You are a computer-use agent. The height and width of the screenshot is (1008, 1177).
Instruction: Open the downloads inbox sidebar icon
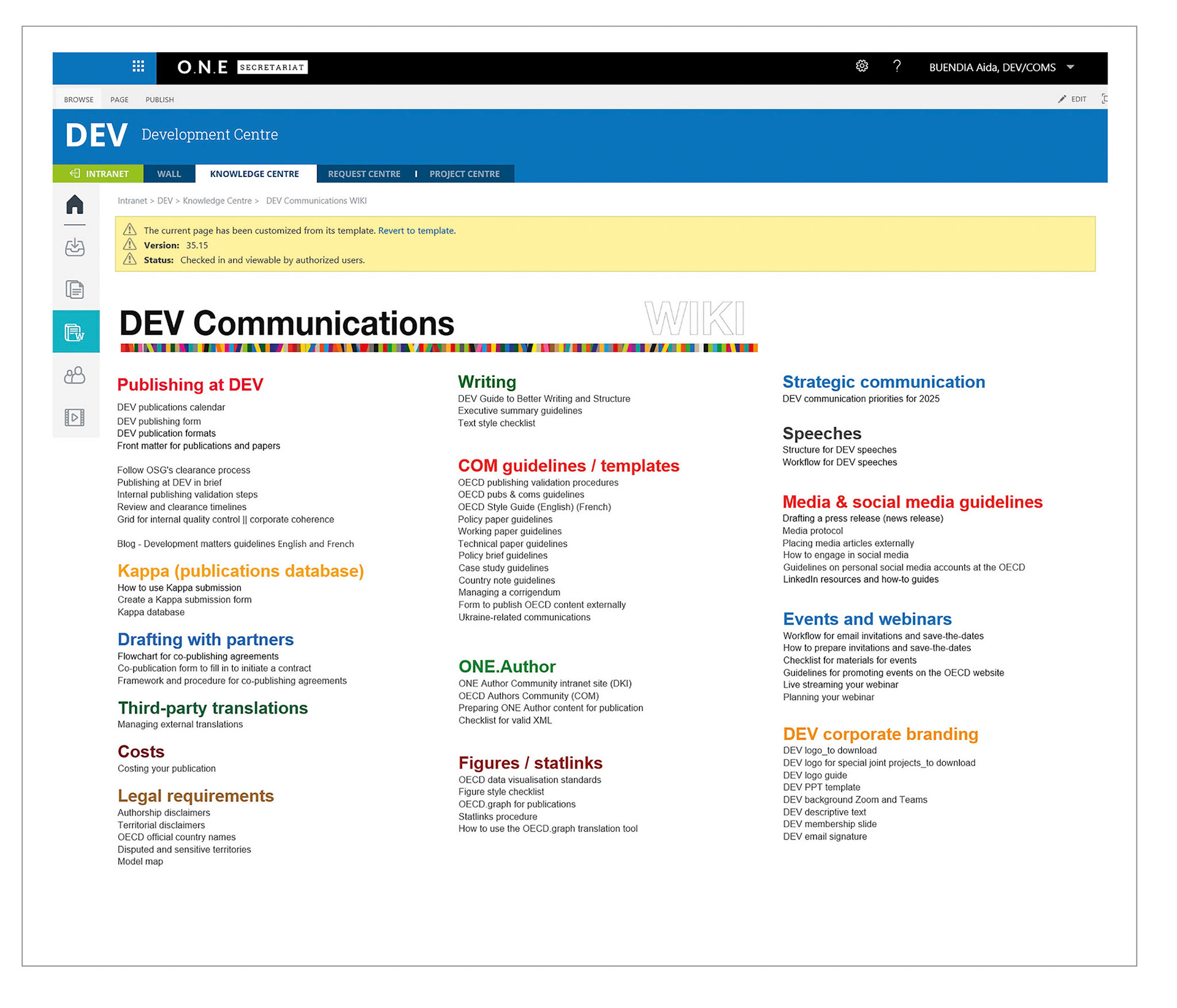[75, 248]
